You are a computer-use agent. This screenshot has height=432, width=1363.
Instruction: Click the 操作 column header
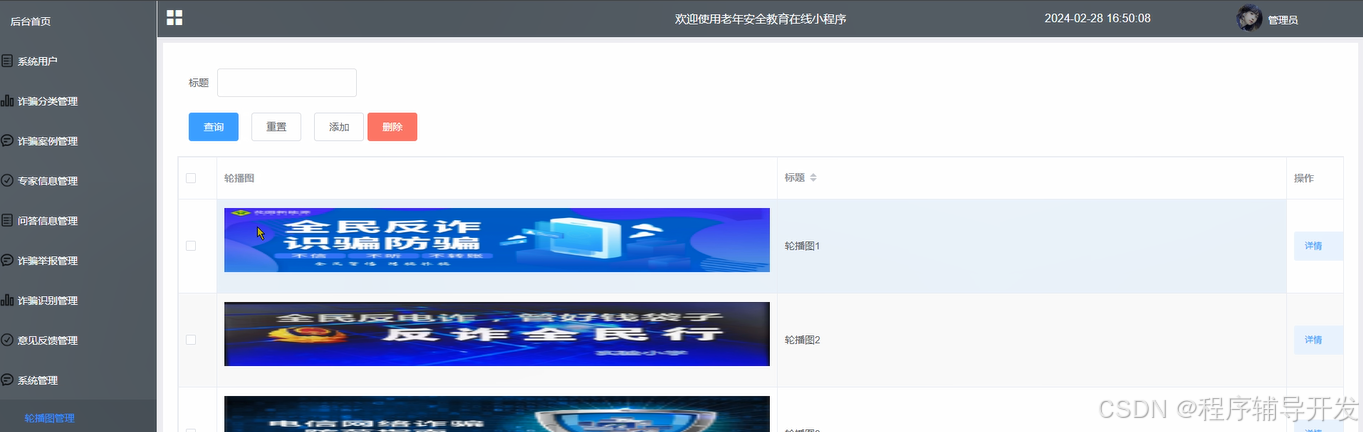click(1303, 178)
